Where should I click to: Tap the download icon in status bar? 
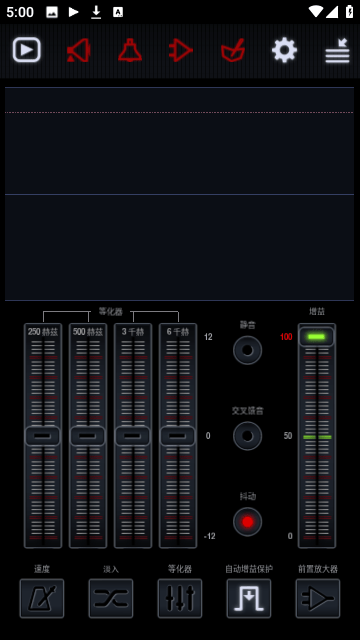point(96,12)
